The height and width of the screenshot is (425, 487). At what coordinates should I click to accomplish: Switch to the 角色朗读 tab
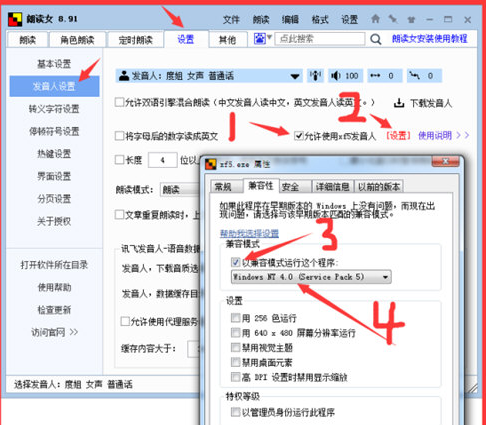(x=77, y=40)
